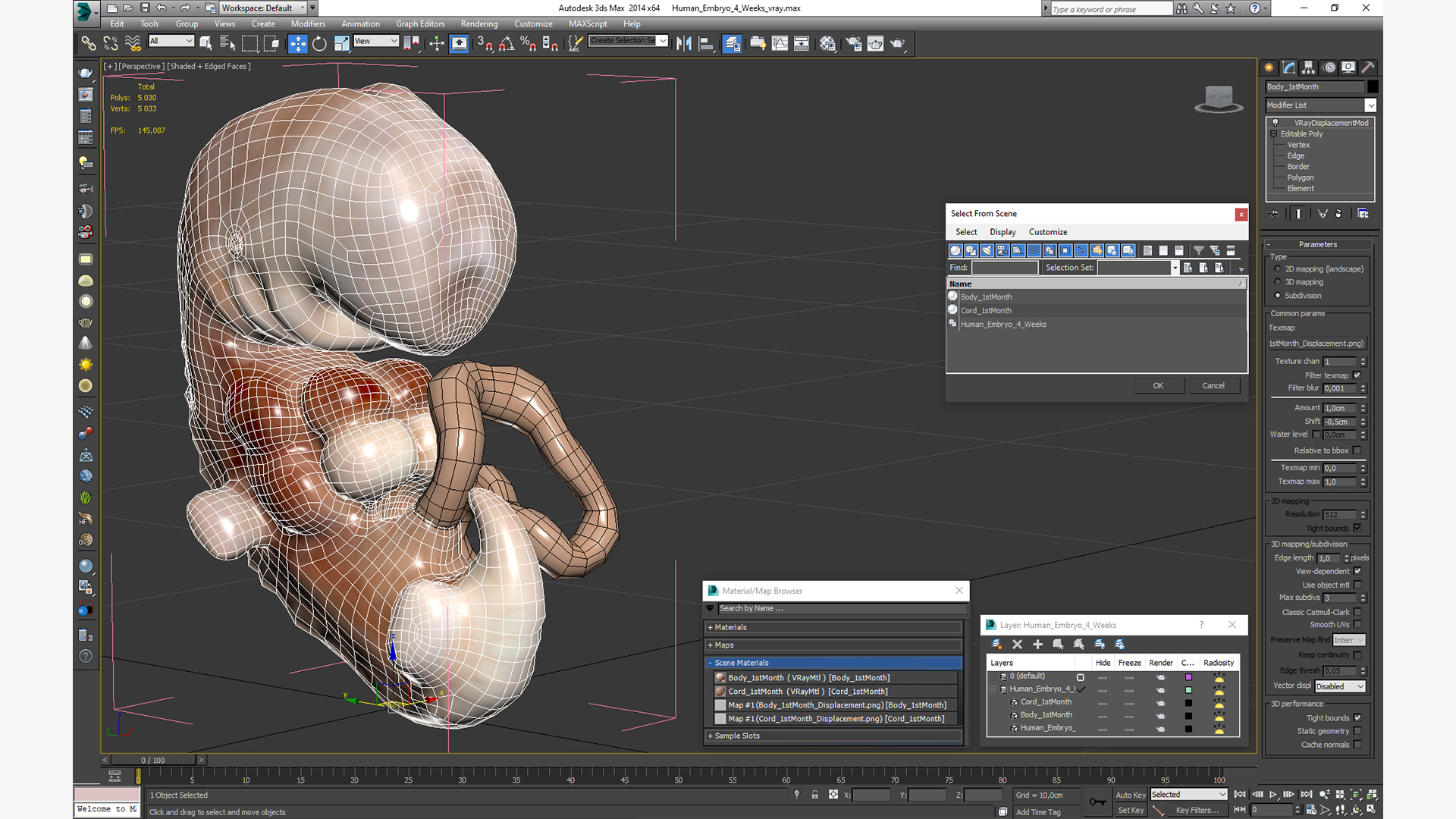Enable the Cache normals checkbox
Screen dimensions: 1456x819
pos(1357,745)
